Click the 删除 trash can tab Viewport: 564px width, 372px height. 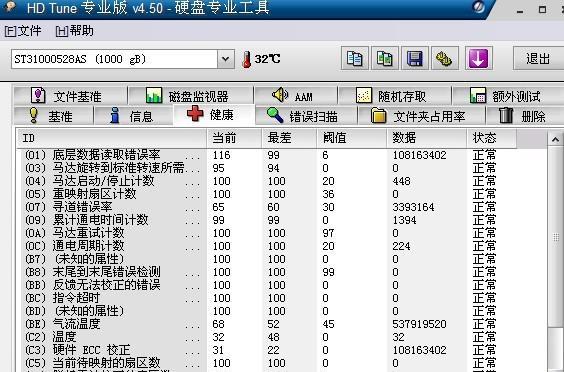524,116
